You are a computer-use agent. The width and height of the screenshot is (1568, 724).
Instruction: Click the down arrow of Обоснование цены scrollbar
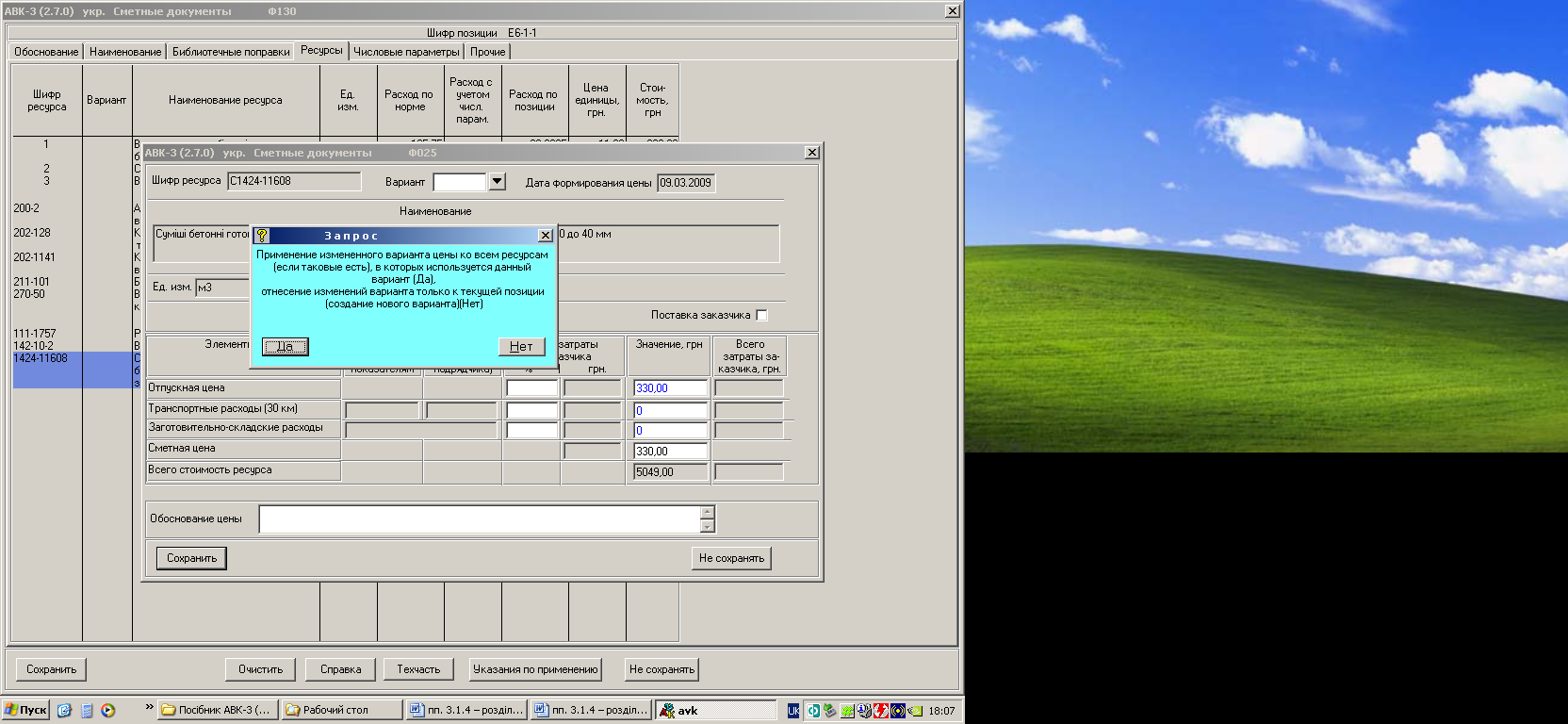[708, 527]
